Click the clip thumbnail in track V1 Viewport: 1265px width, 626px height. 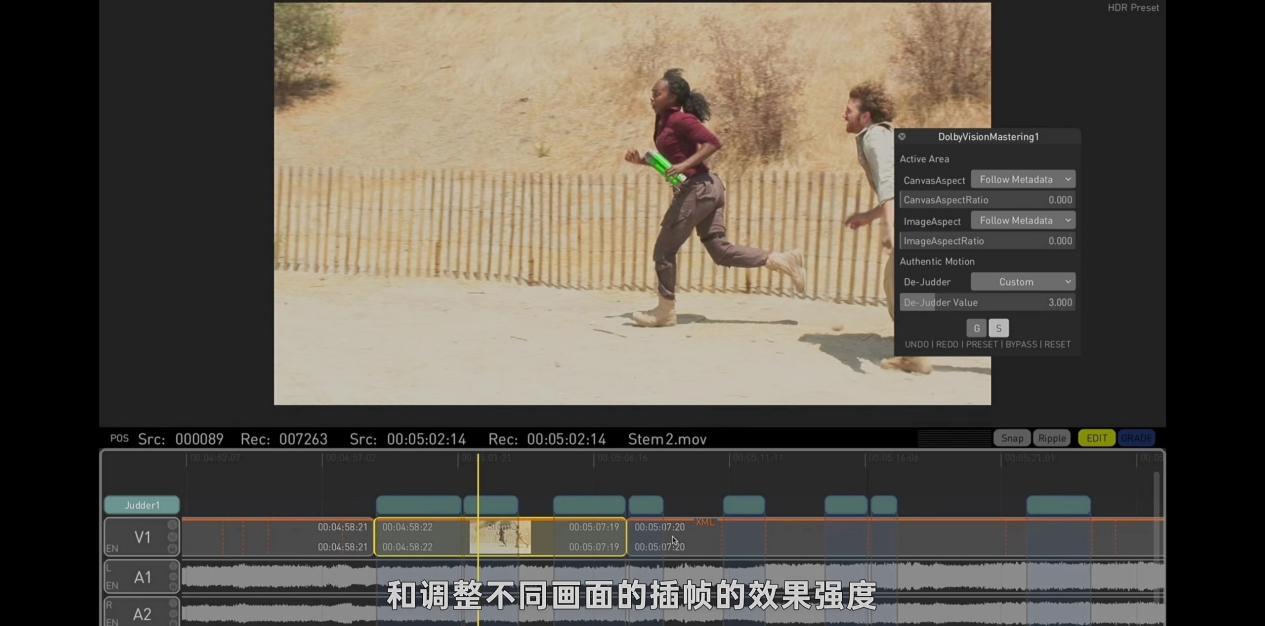tap(500, 537)
